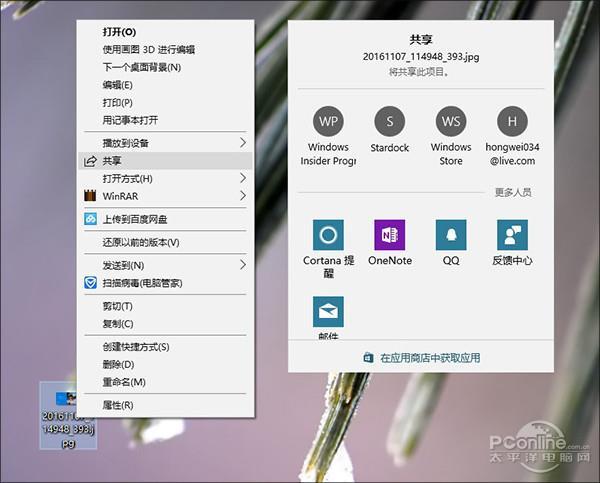Viewport: 600px width, 483px height.
Task: Select 删除(D) menu entry
Action: click(165, 364)
